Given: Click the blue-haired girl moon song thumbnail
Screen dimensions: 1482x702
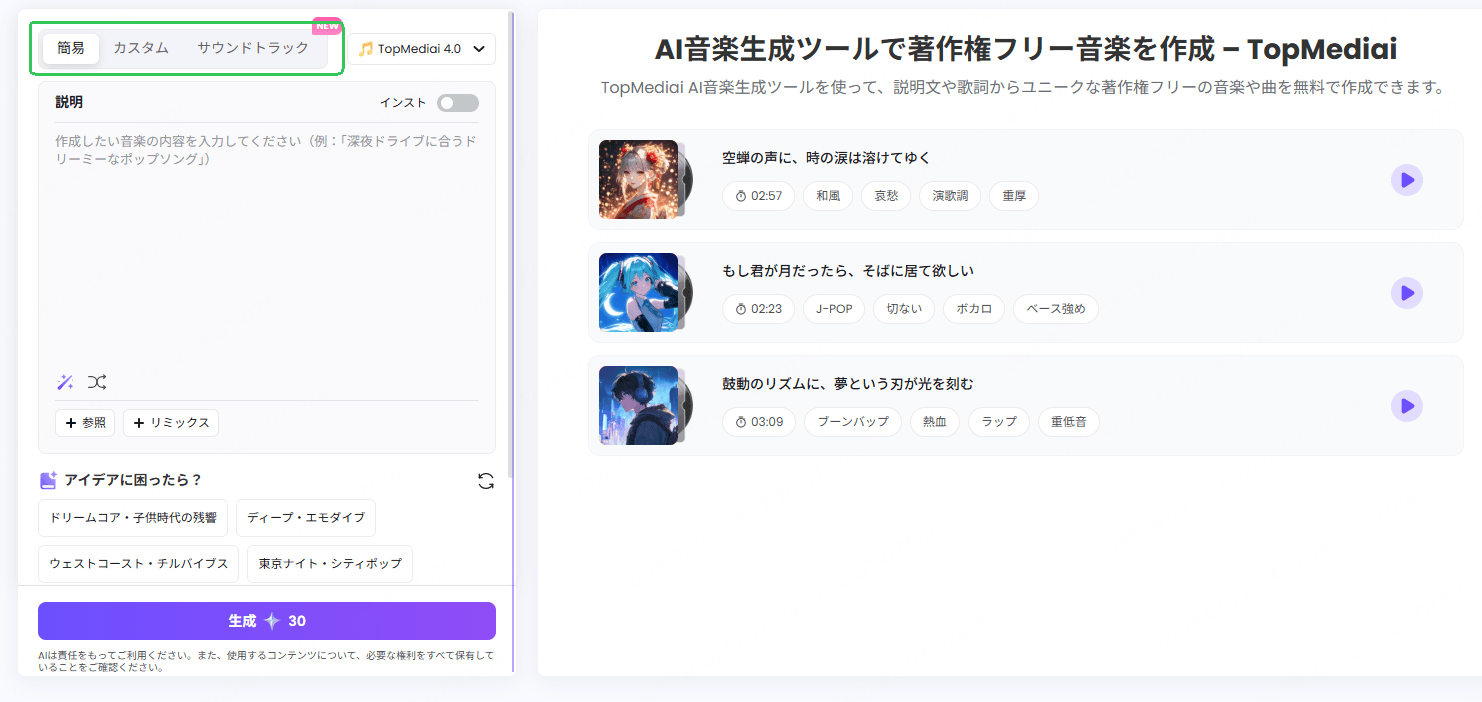Looking at the screenshot, I should coord(638,293).
